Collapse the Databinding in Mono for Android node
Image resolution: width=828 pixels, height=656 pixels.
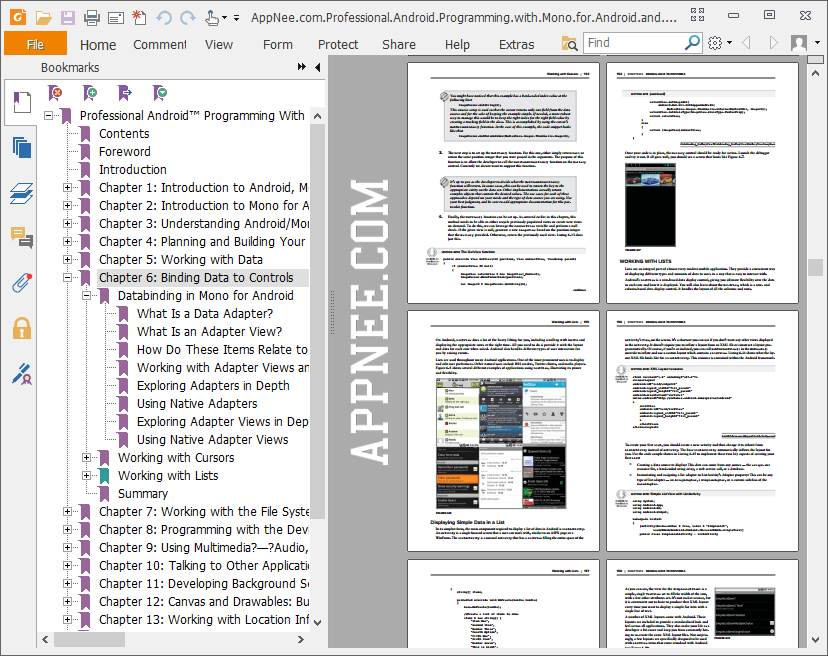(x=87, y=296)
